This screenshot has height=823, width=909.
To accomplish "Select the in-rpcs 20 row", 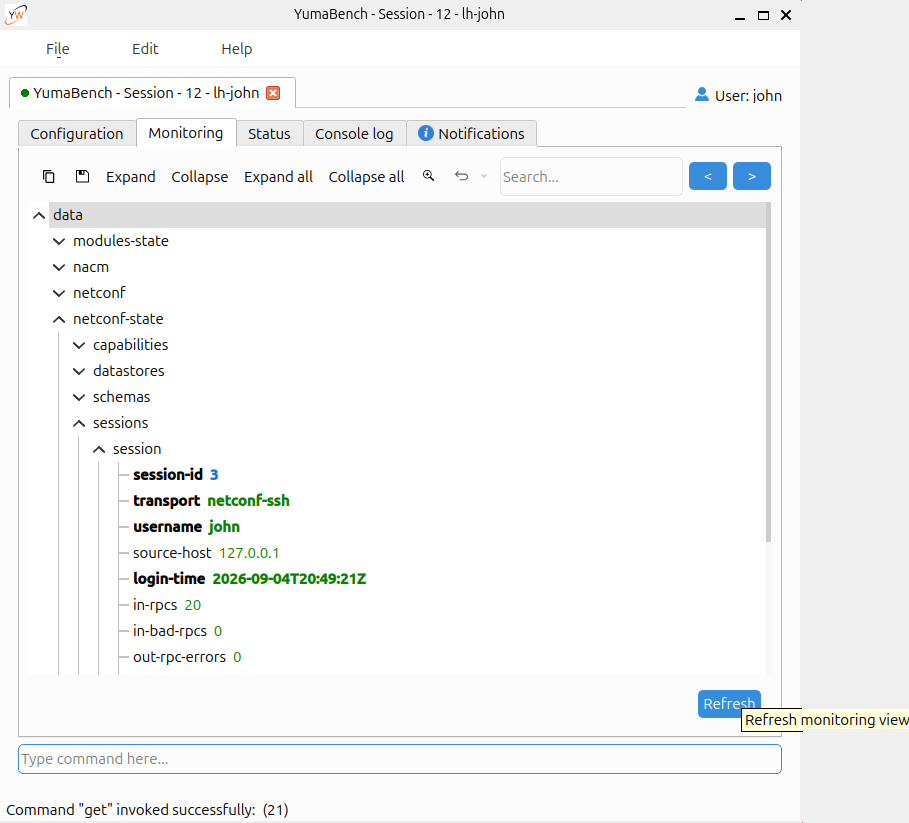I will tap(167, 605).
